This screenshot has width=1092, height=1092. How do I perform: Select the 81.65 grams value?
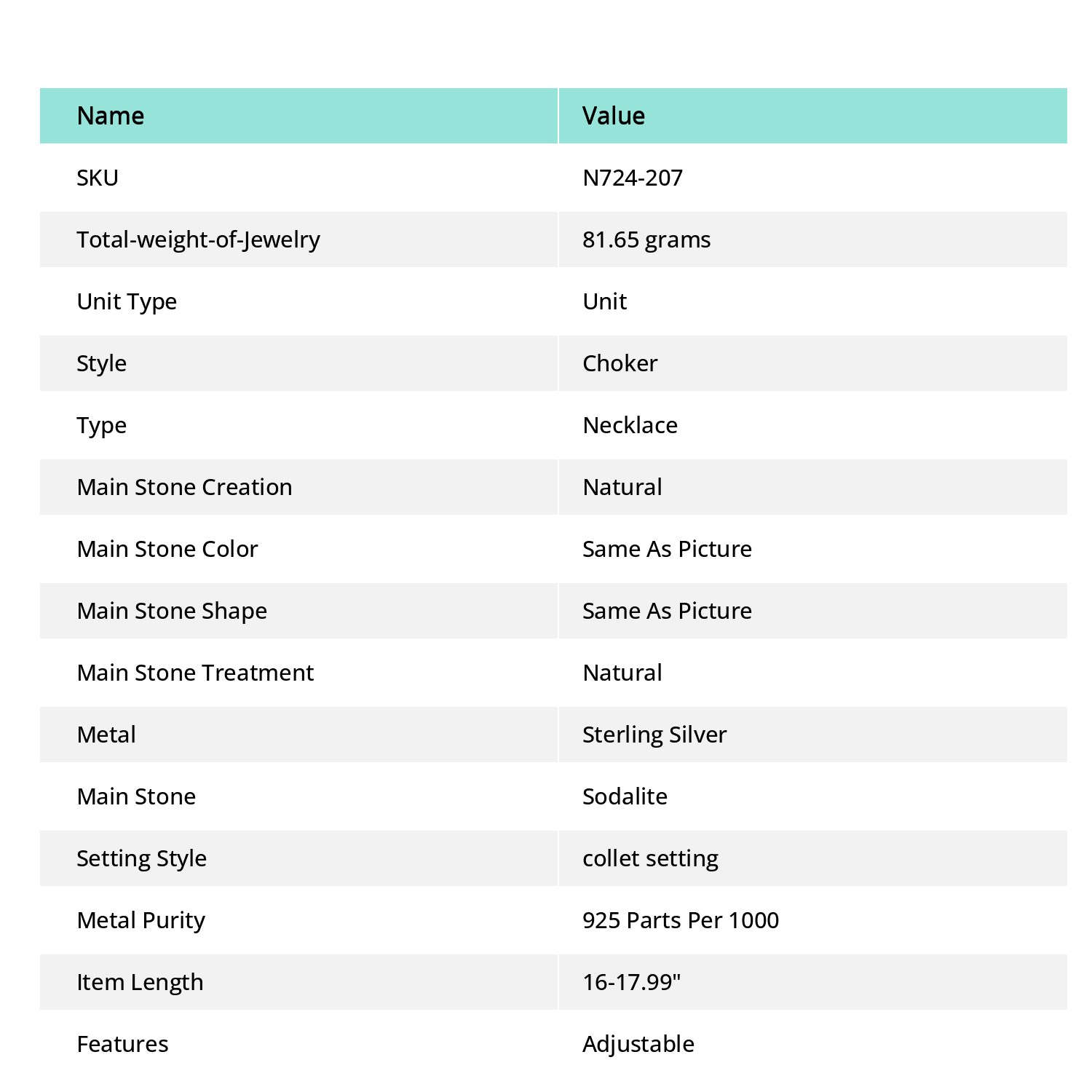tap(646, 240)
